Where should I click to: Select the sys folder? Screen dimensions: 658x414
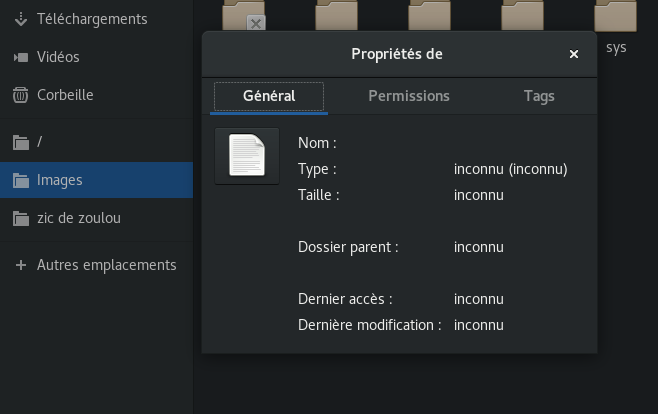click(616, 18)
